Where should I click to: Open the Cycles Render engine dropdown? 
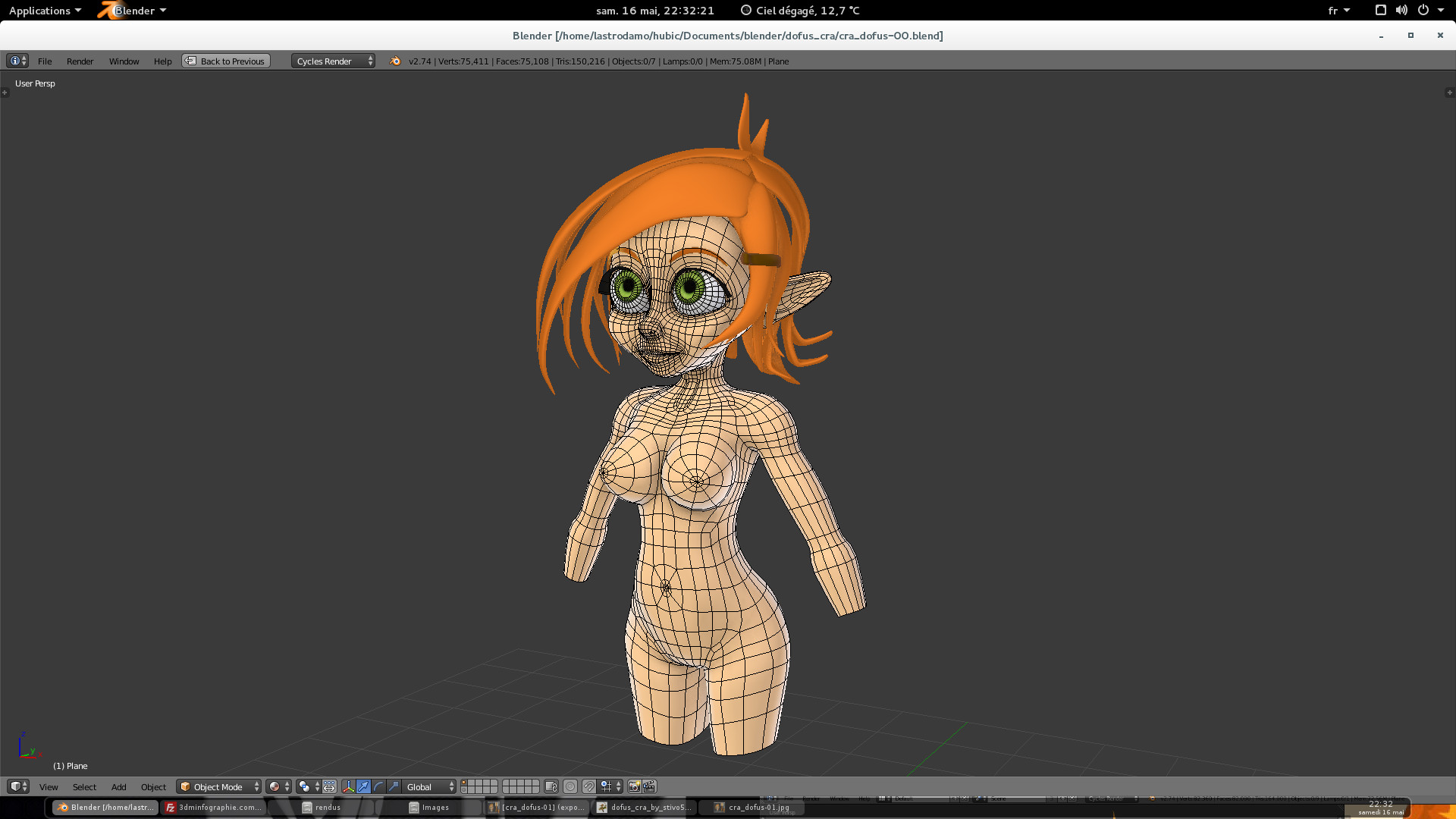(x=333, y=61)
